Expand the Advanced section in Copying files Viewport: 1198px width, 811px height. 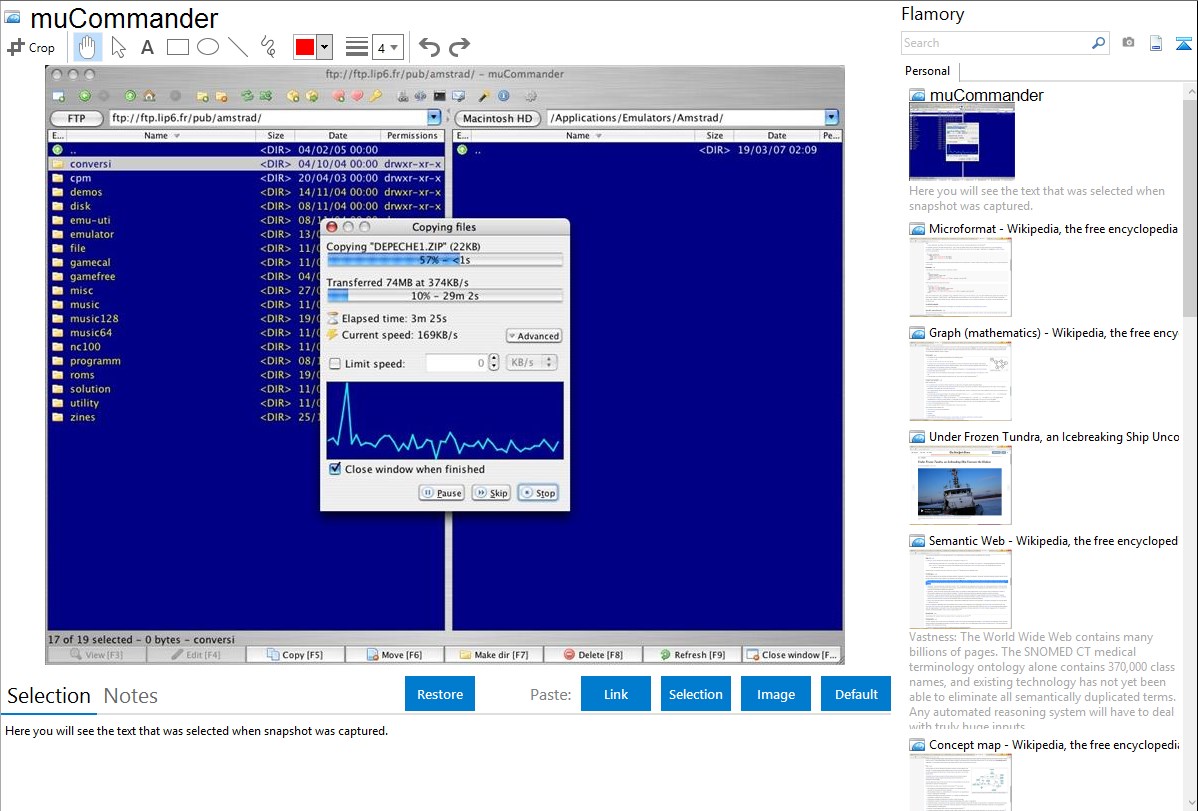pos(534,336)
